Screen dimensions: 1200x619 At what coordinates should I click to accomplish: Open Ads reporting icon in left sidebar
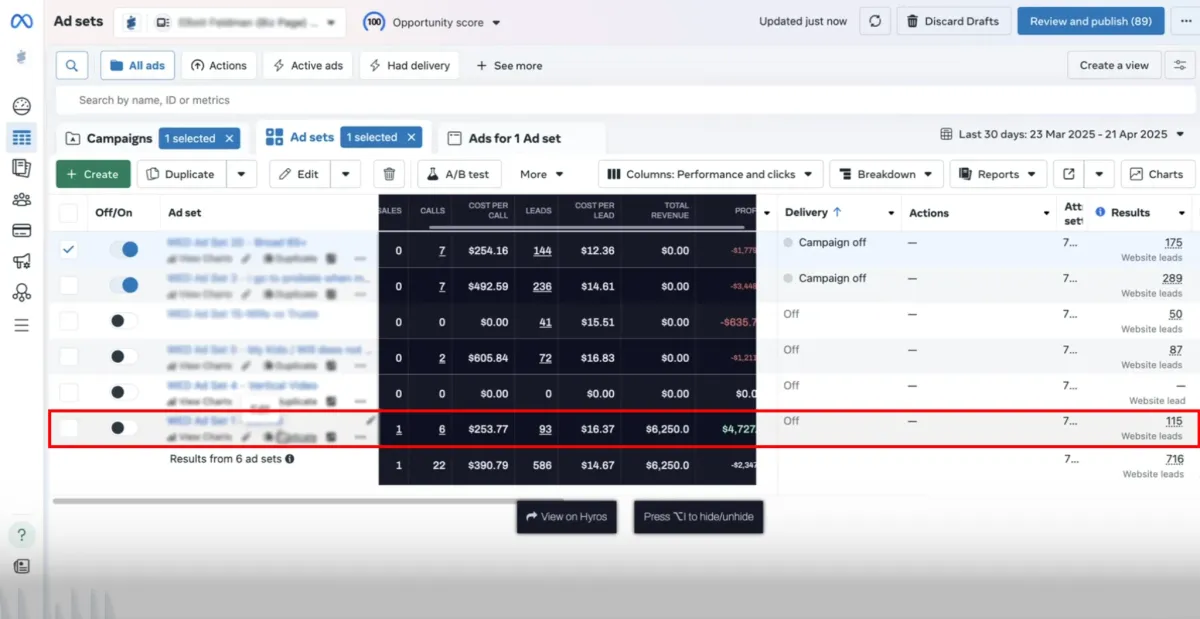coord(21,168)
